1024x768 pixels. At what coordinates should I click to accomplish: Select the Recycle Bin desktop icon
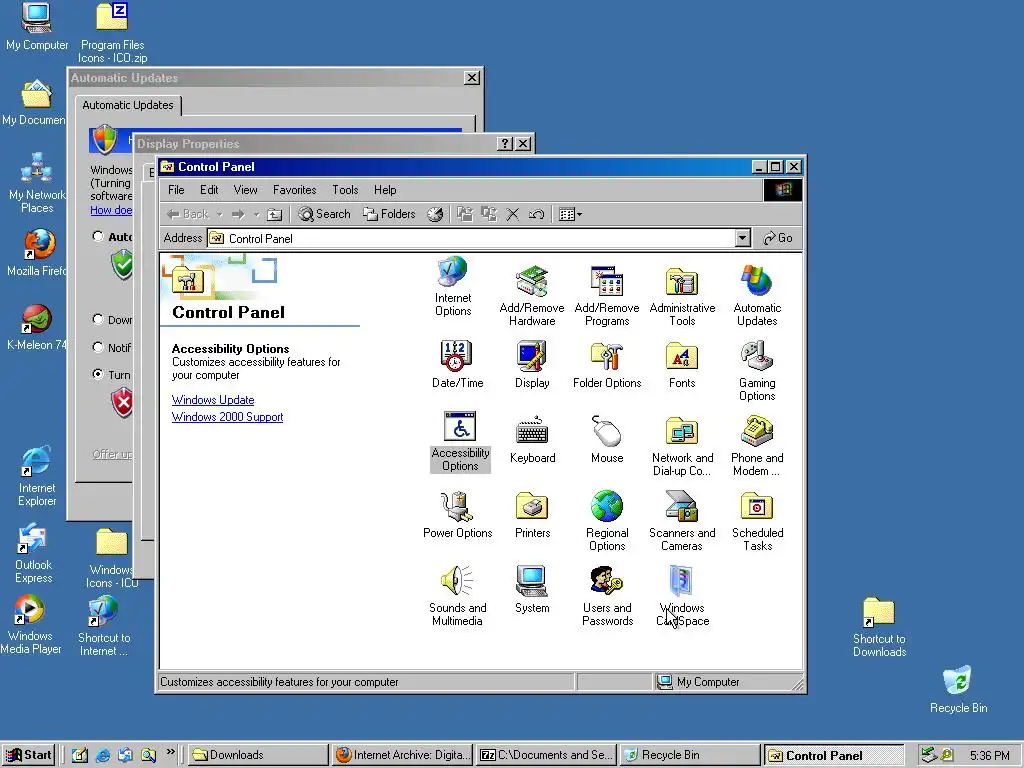pyautogui.click(x=958, y=689)
